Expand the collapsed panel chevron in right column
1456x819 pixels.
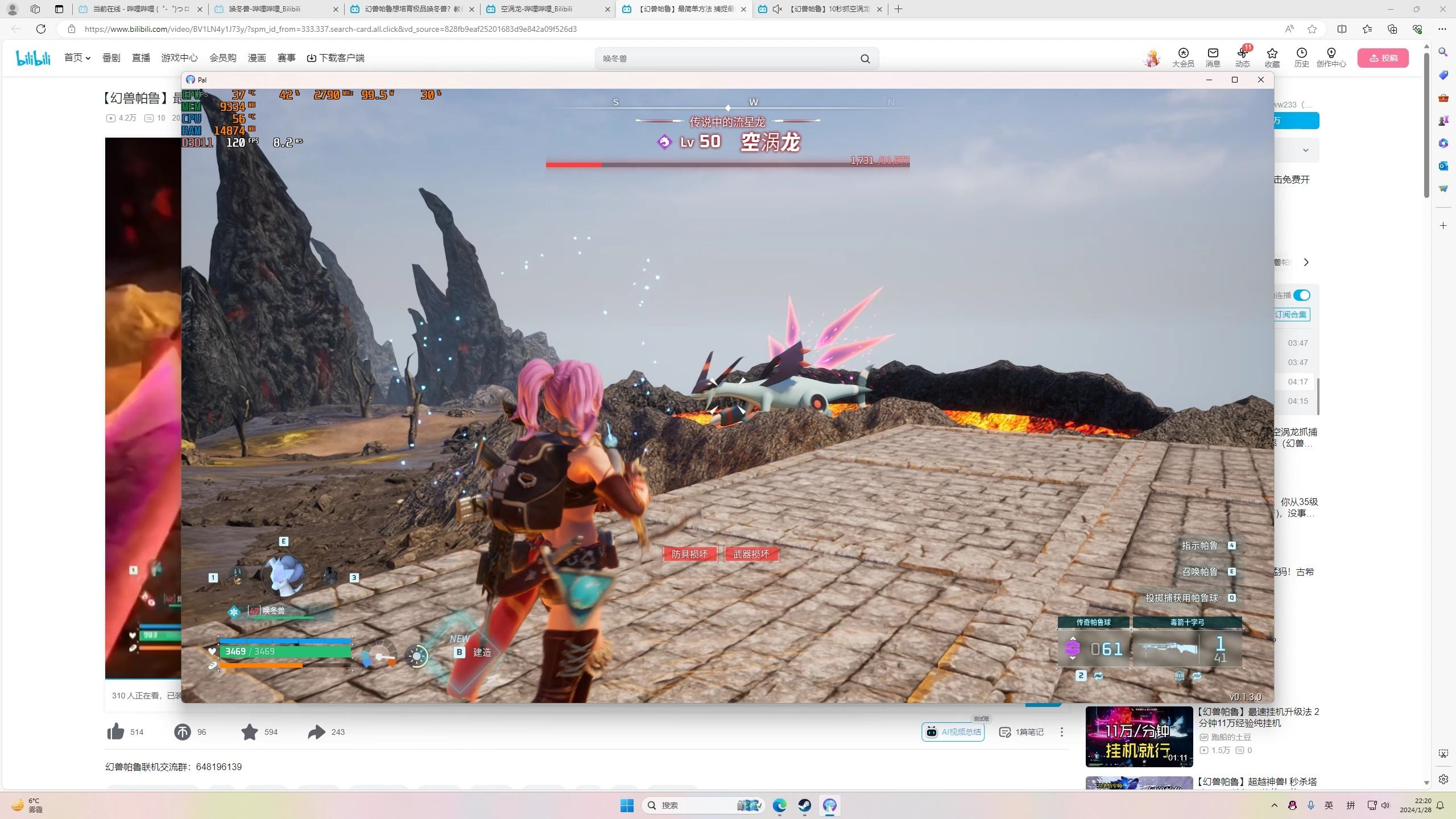coord(1306,150)
